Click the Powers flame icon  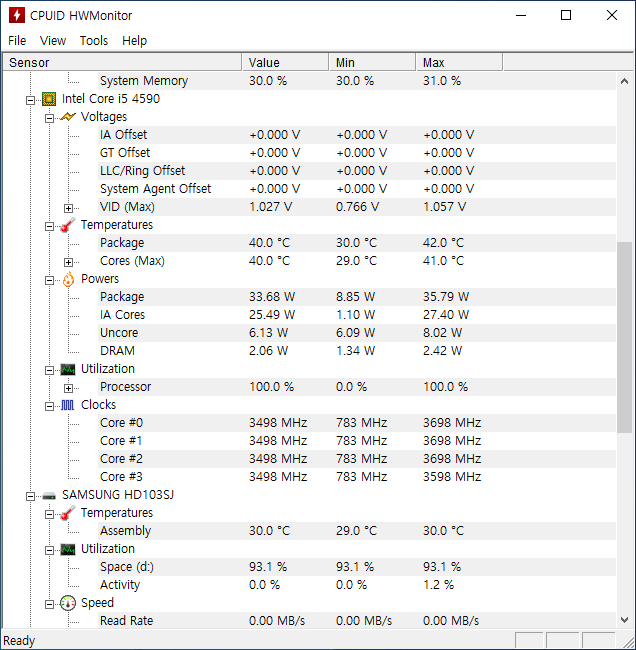click(x=68, y=279)
